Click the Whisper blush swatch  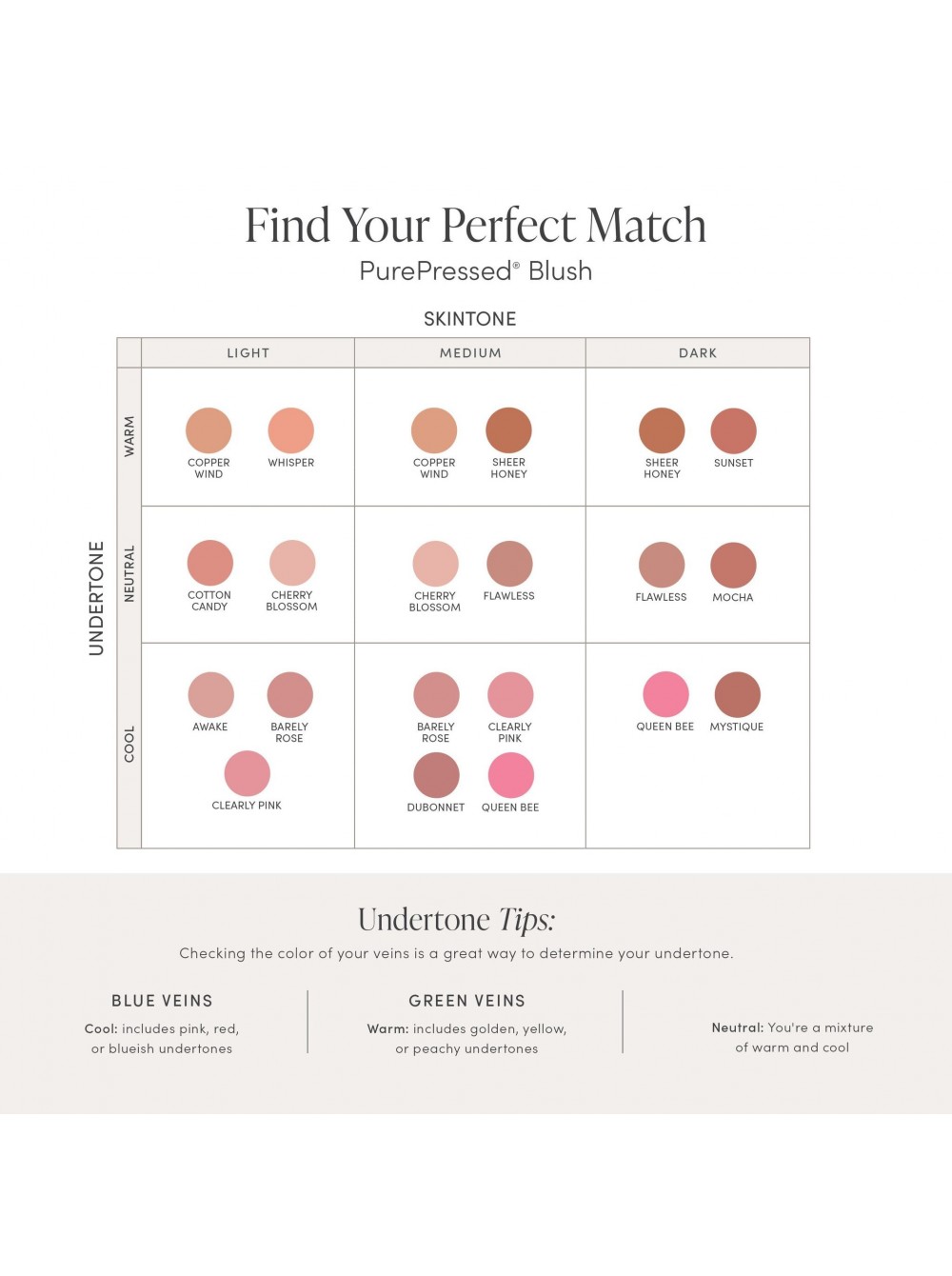pos(290,430)
